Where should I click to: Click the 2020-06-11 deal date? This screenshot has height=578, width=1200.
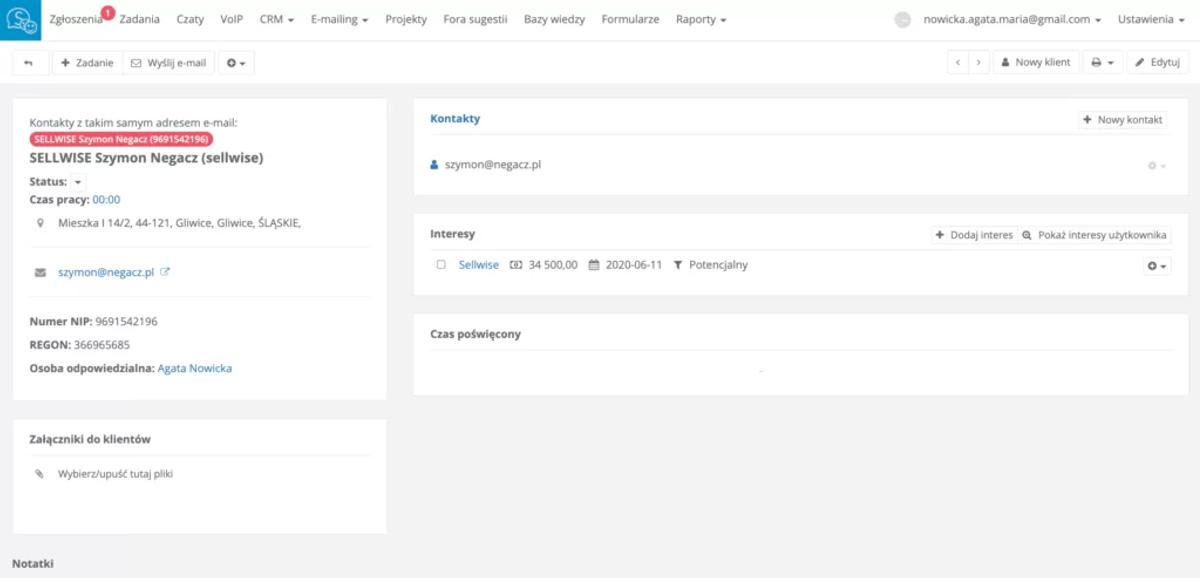click(634, 265)
